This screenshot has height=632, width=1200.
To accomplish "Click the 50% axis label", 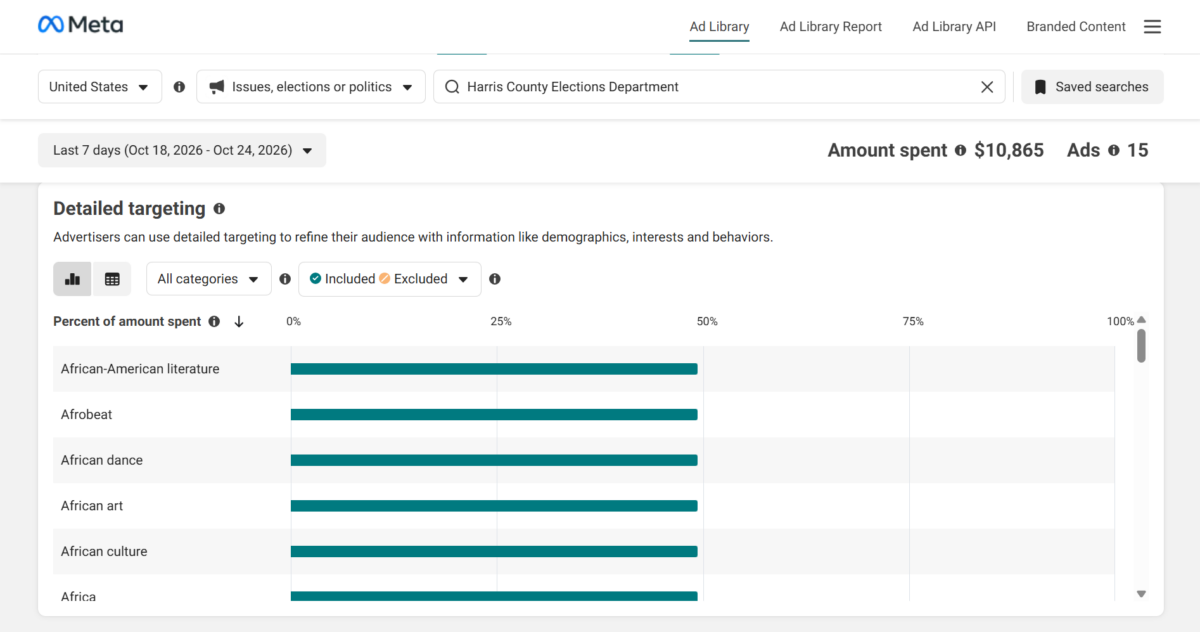I will click(x=707, y=322).
